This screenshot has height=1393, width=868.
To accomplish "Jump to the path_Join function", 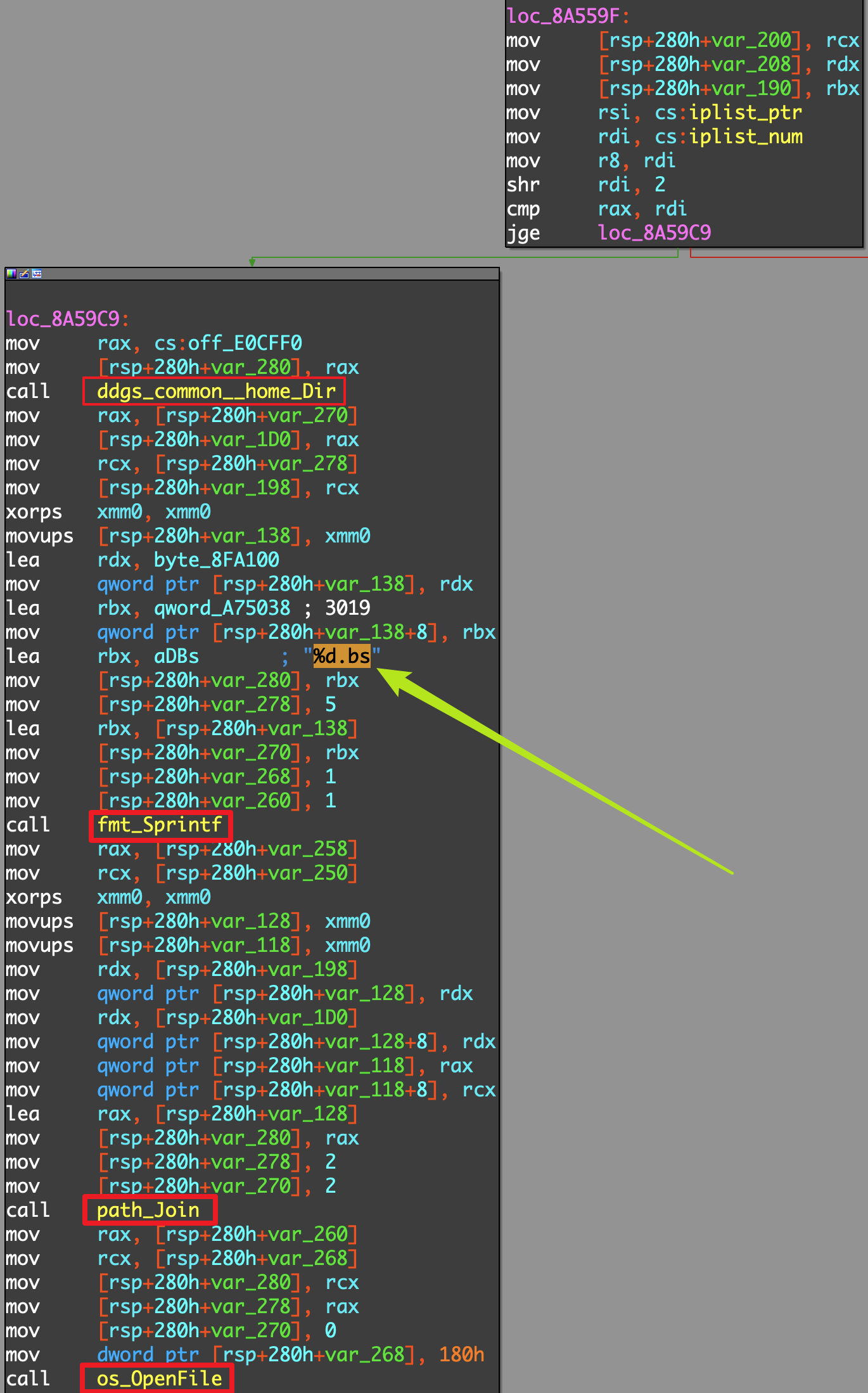I will (x=148, y=1210).
